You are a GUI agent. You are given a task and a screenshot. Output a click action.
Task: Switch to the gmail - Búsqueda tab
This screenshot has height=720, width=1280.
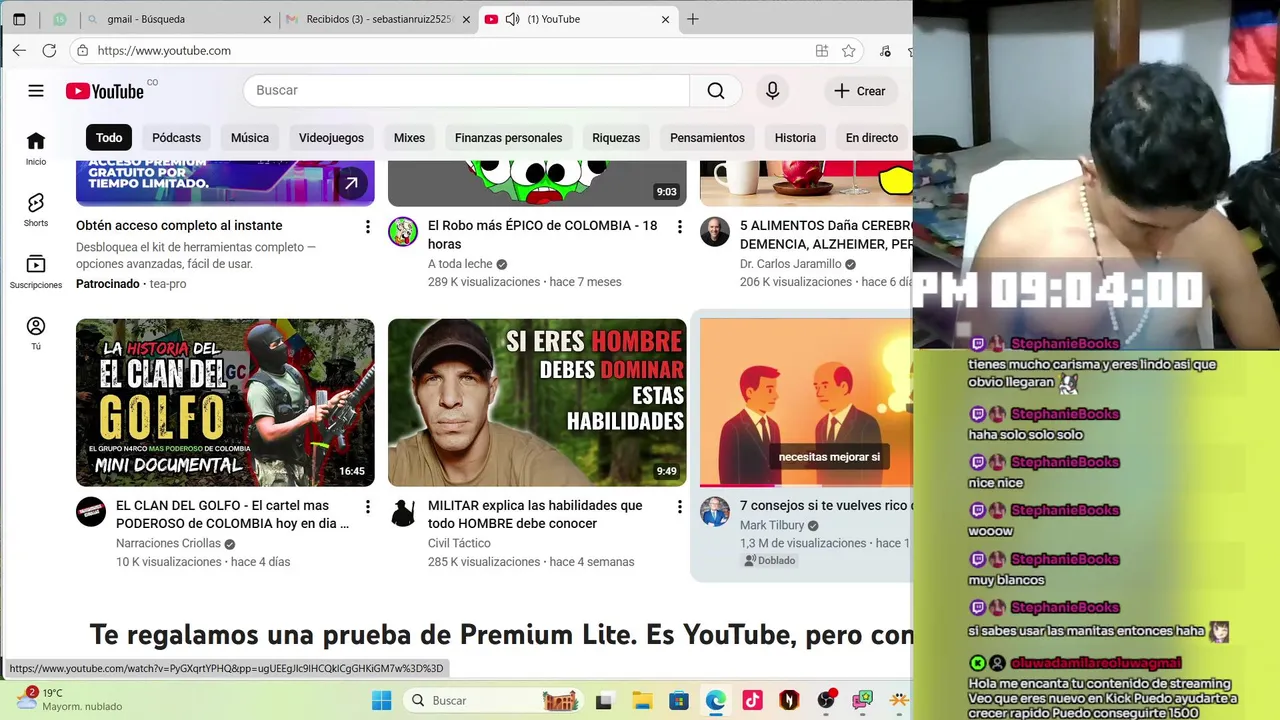pyautogui.click(x=176, y=19)
